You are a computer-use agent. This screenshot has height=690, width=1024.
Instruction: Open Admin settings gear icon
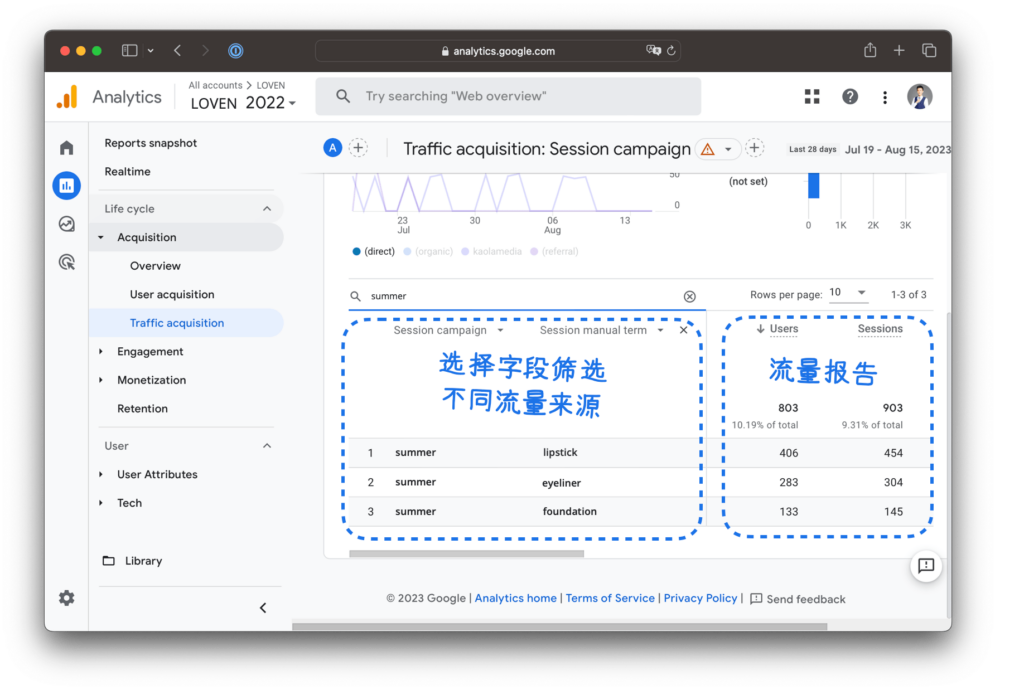pos(67,598)
